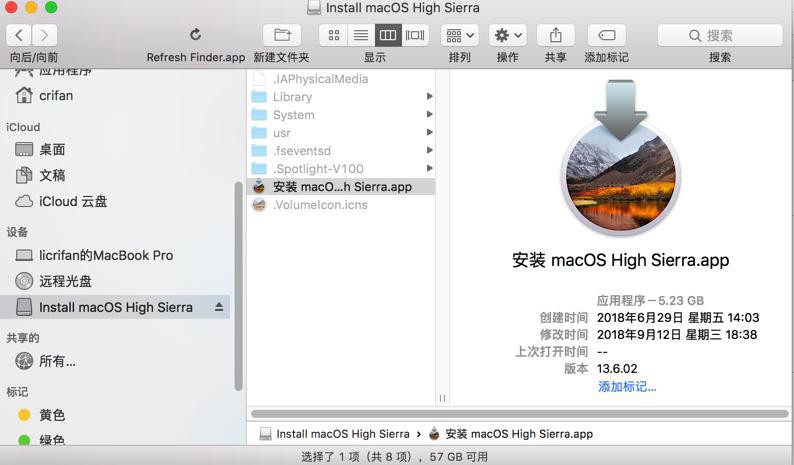The height and width of the screenshot is (465, 794).
Task: Click the .VolumeIcon.icns file icon
Action: click(259, 205)
